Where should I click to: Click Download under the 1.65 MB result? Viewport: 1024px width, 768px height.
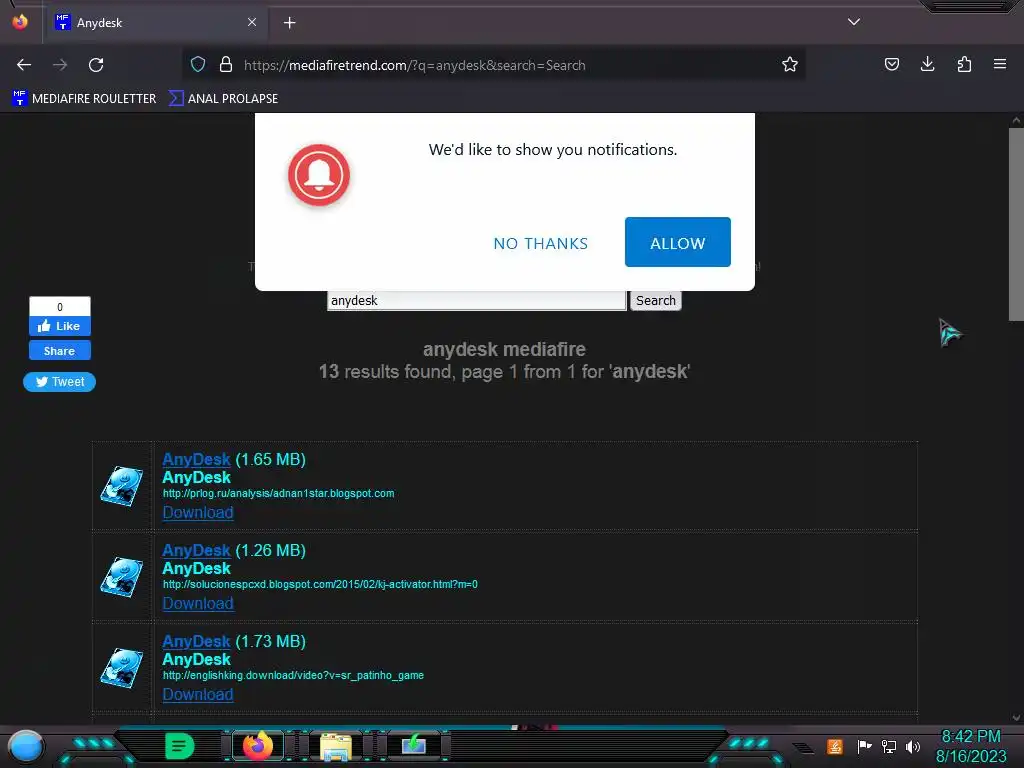pos(198,513)
